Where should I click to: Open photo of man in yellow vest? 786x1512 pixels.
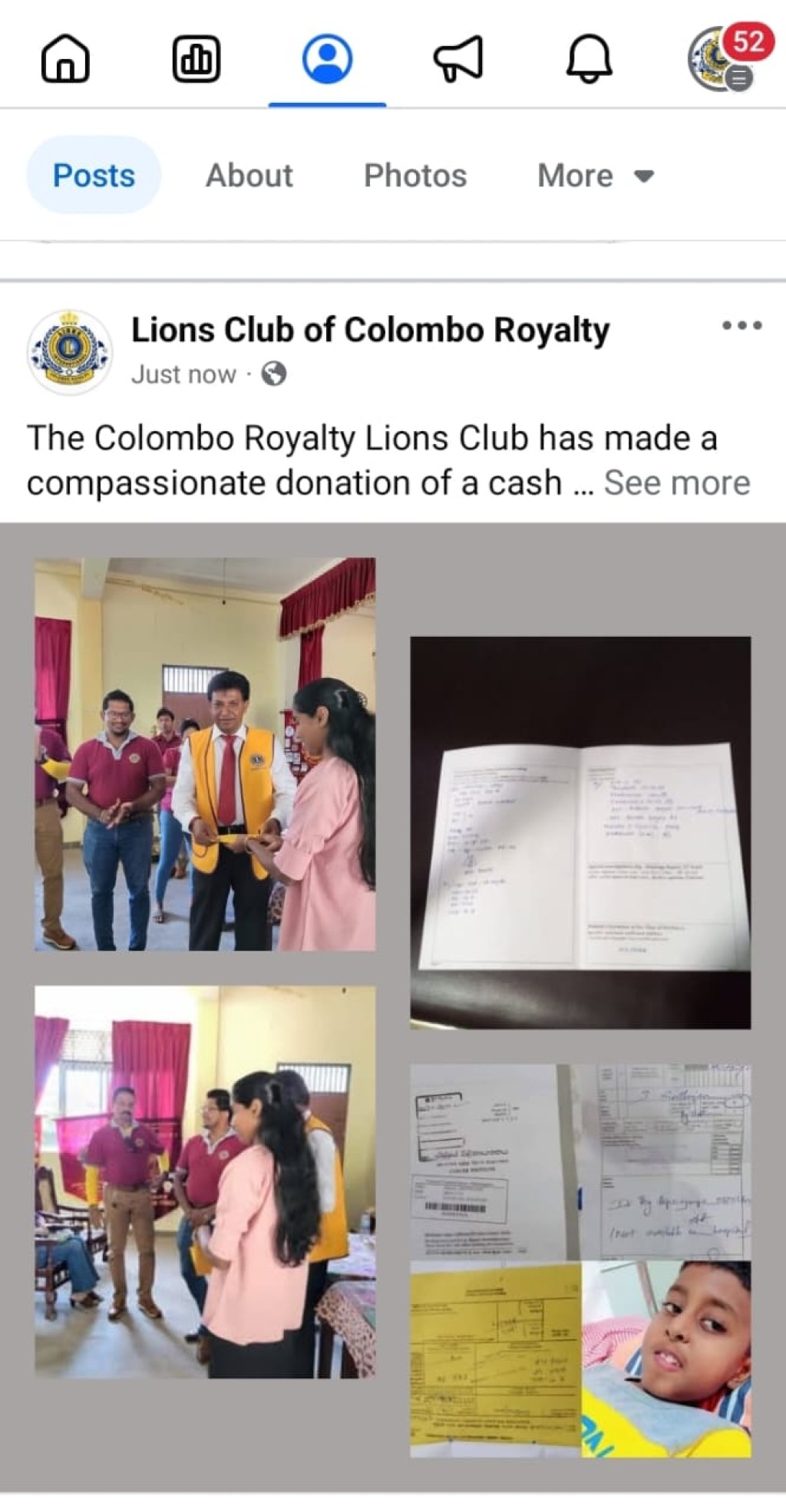(x=205, y=754)
